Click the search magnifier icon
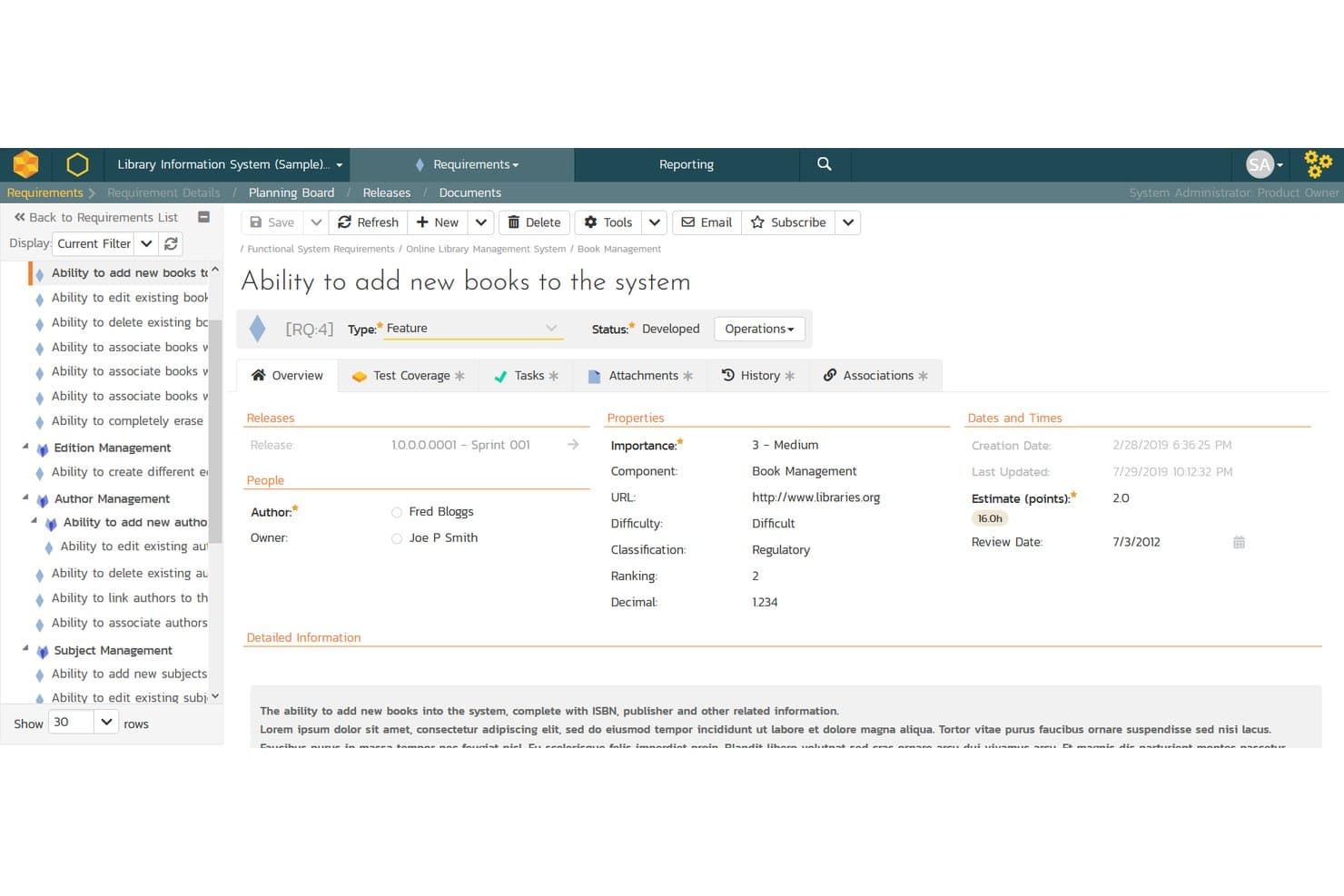This screenshot has width=1344, height=896. [824, 164]
